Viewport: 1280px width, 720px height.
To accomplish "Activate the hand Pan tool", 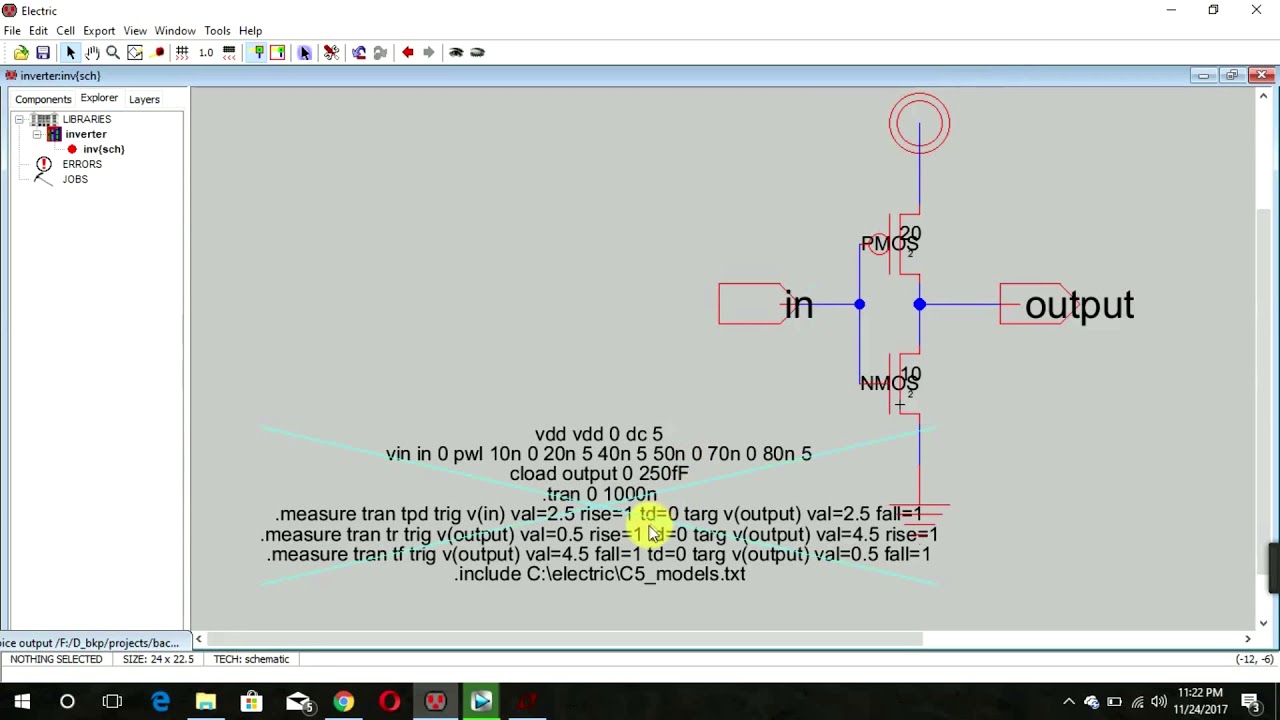I will click(x=92, y=52).
